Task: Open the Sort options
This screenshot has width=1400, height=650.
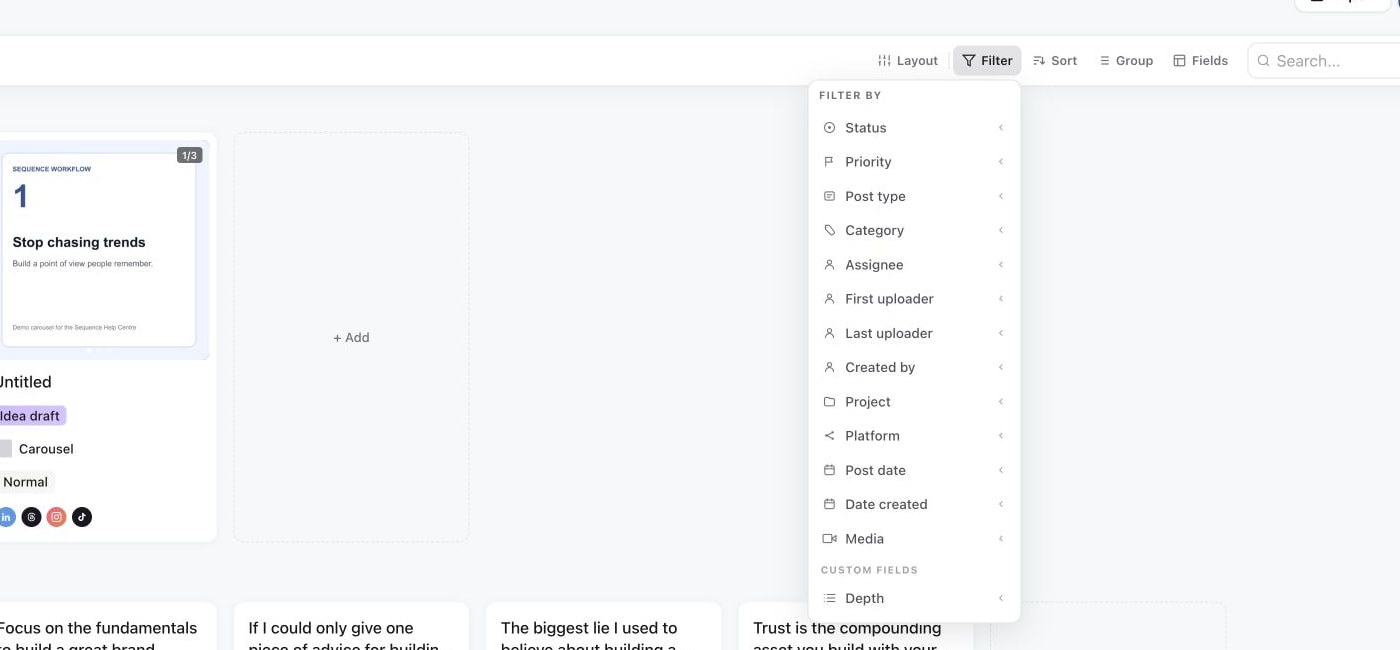Action: 1055,61
